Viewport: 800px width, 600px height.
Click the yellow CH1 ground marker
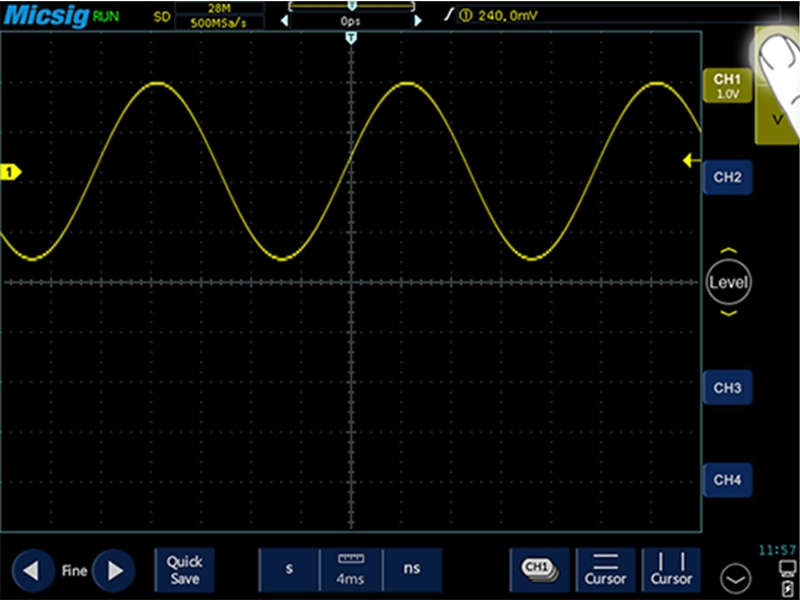coord(10,173)
